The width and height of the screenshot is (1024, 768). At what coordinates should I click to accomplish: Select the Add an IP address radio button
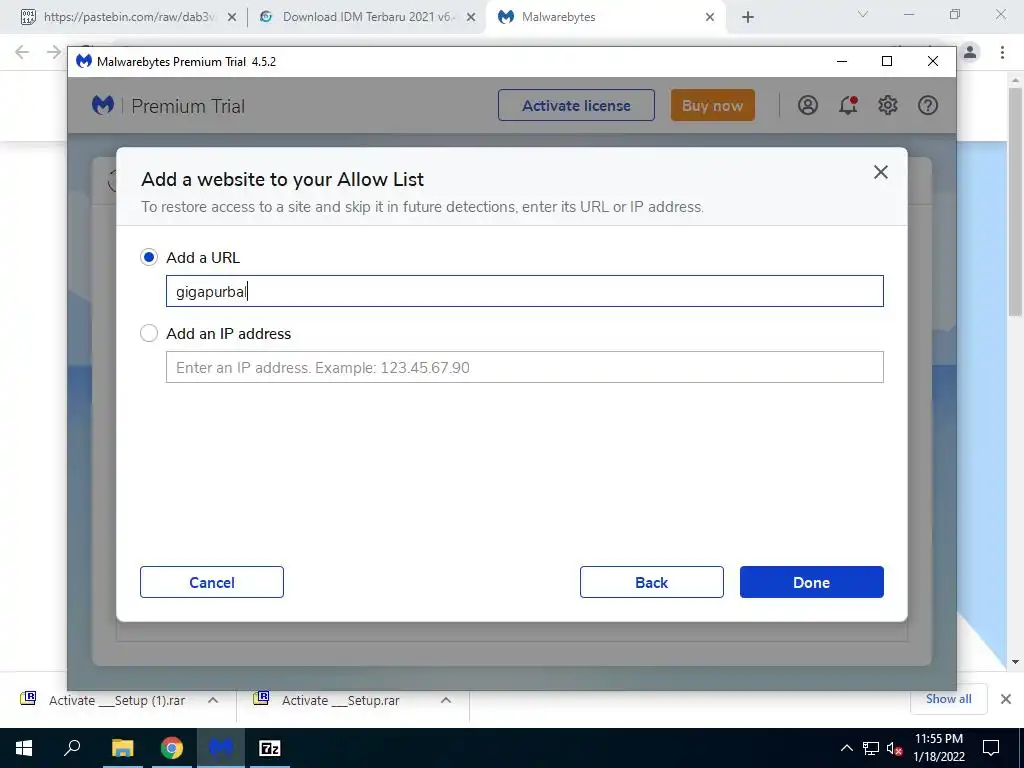click(149, 333)
